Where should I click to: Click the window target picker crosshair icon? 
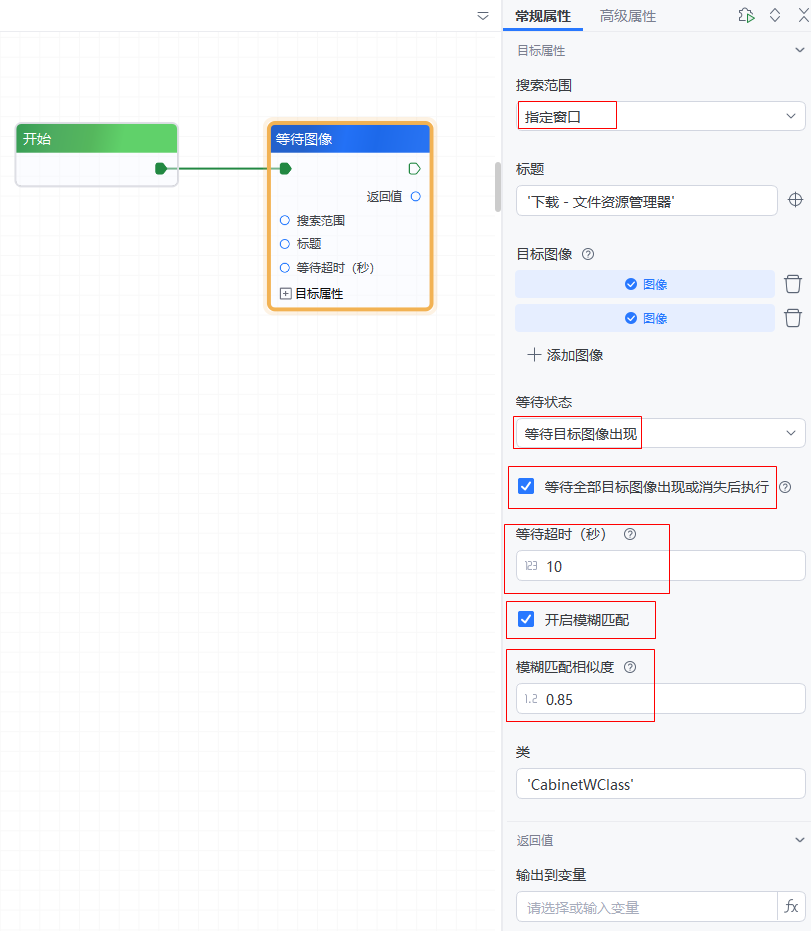point(796,200)
